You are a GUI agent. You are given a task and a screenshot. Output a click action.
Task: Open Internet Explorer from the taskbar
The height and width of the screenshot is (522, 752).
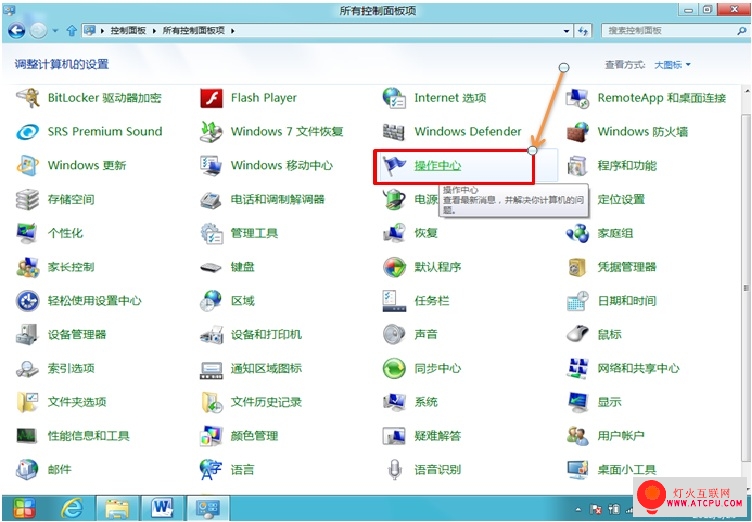[x=73, y=508]
